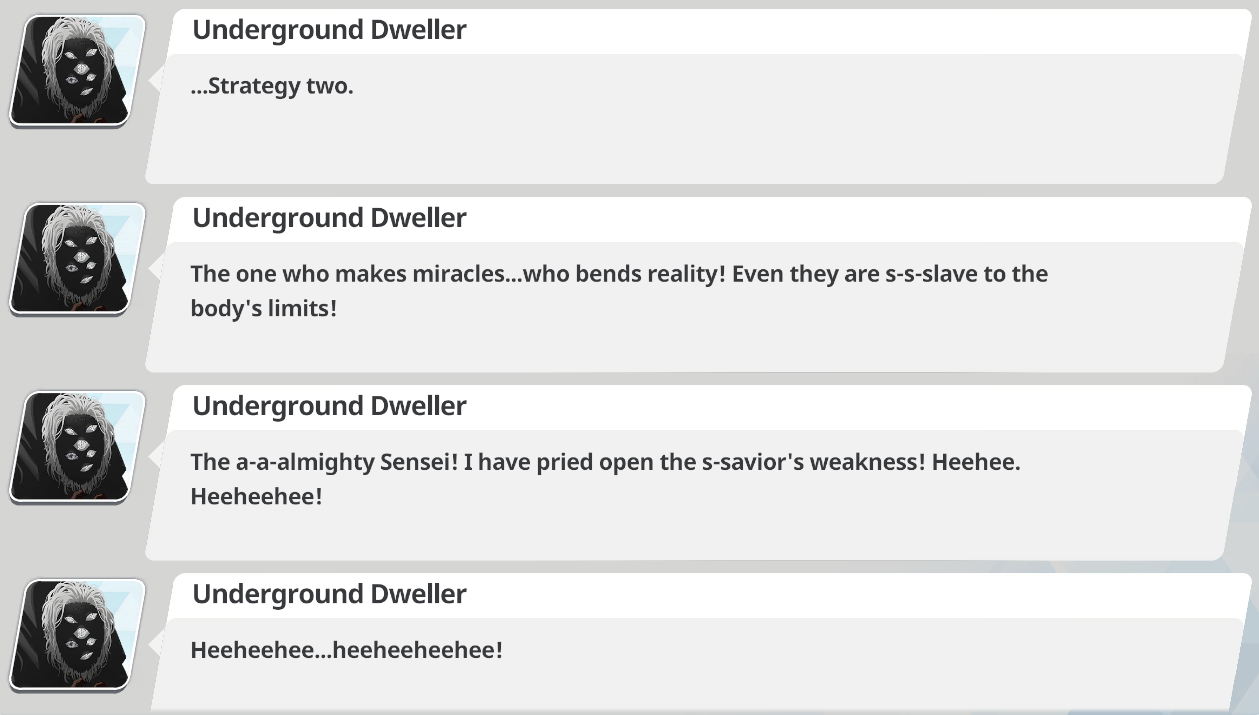Click the words 's-s-slave to the' in the second message
Image resolution: width=1259 pixels, height=715 pixels.
click(x=967, y=274)
